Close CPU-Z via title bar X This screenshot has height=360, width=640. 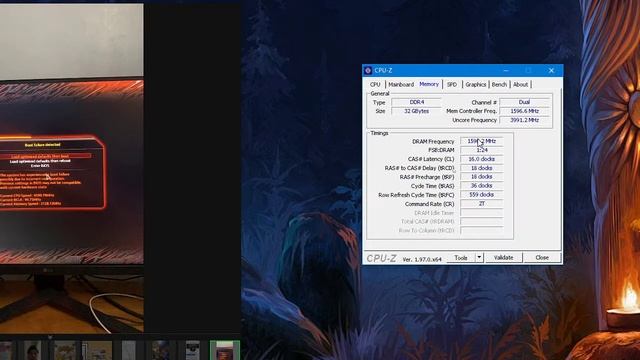[x=551, y=71]
